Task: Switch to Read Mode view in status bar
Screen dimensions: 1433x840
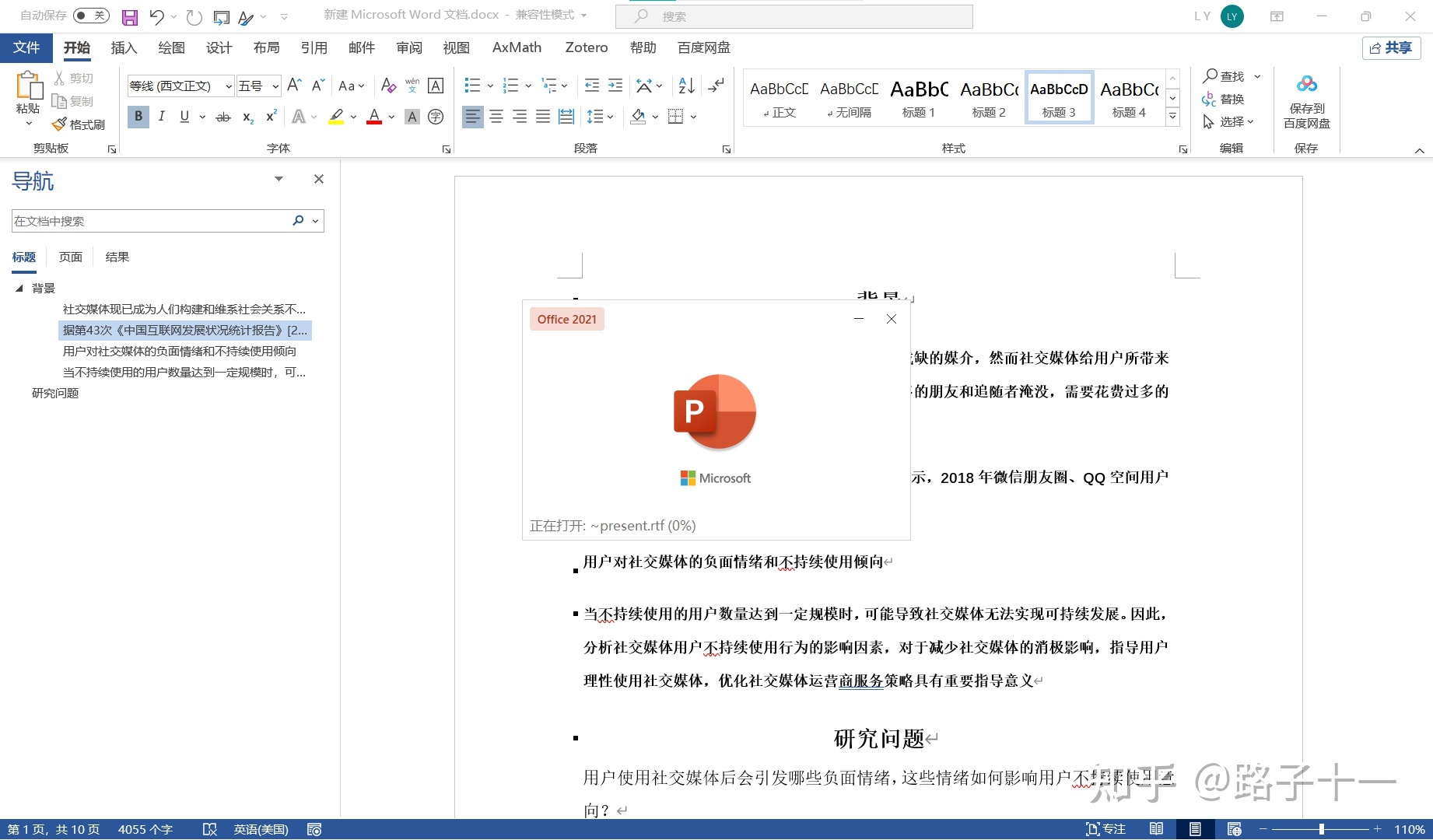Action: coord(1157,829)
